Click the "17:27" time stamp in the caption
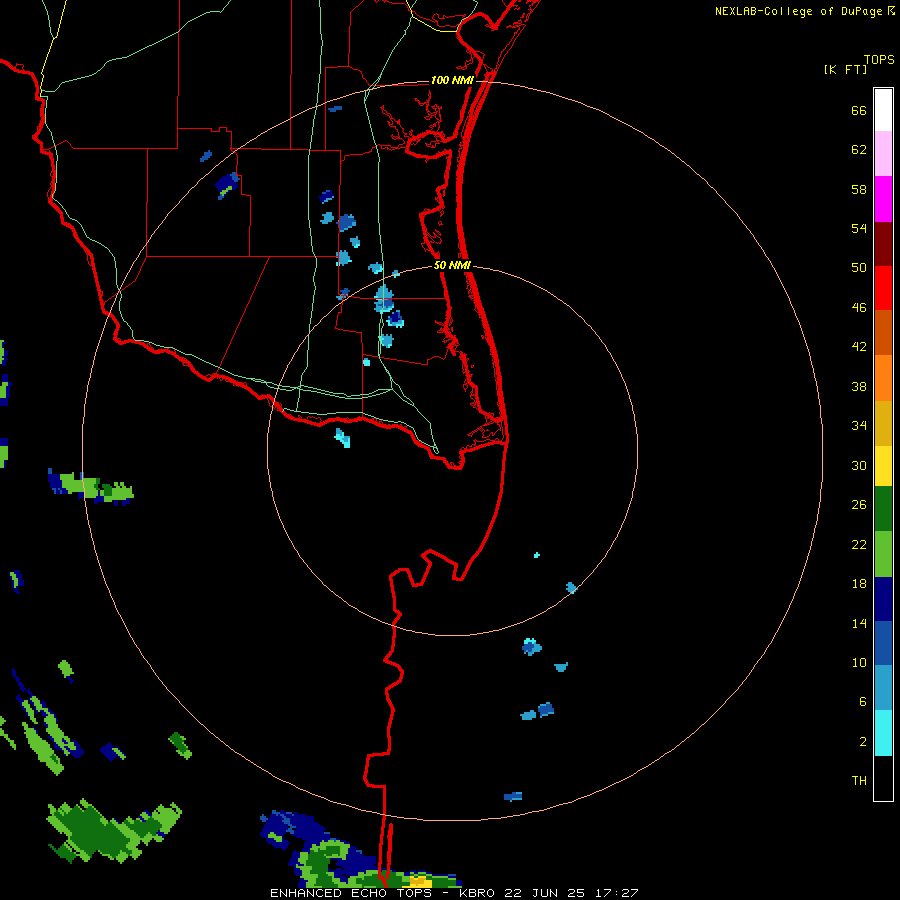Screen dimensions: 900x900 click(x=616, y=893)
